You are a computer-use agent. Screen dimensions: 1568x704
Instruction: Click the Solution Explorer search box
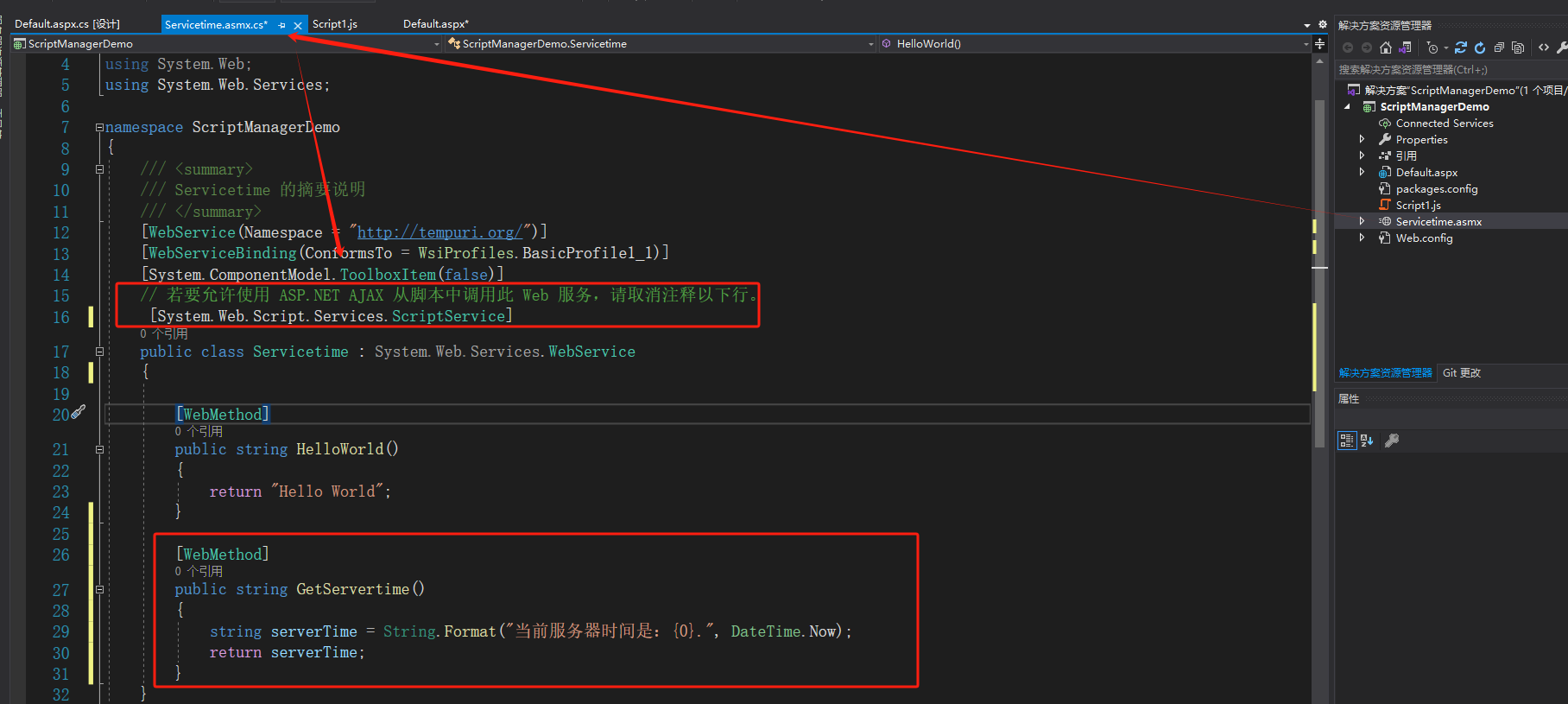1451,70
